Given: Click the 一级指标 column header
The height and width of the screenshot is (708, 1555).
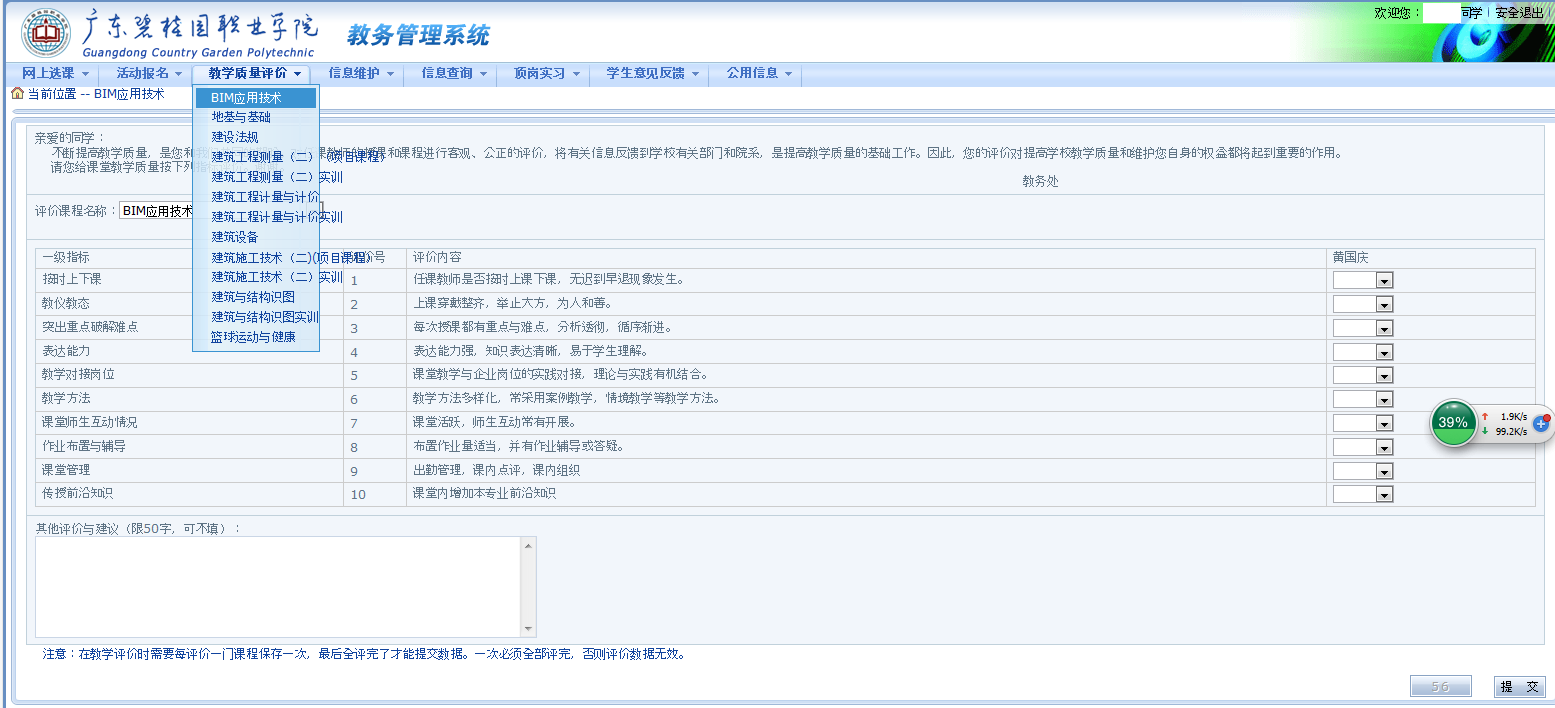Looking at the screenshot, I should tap(66, 257).
